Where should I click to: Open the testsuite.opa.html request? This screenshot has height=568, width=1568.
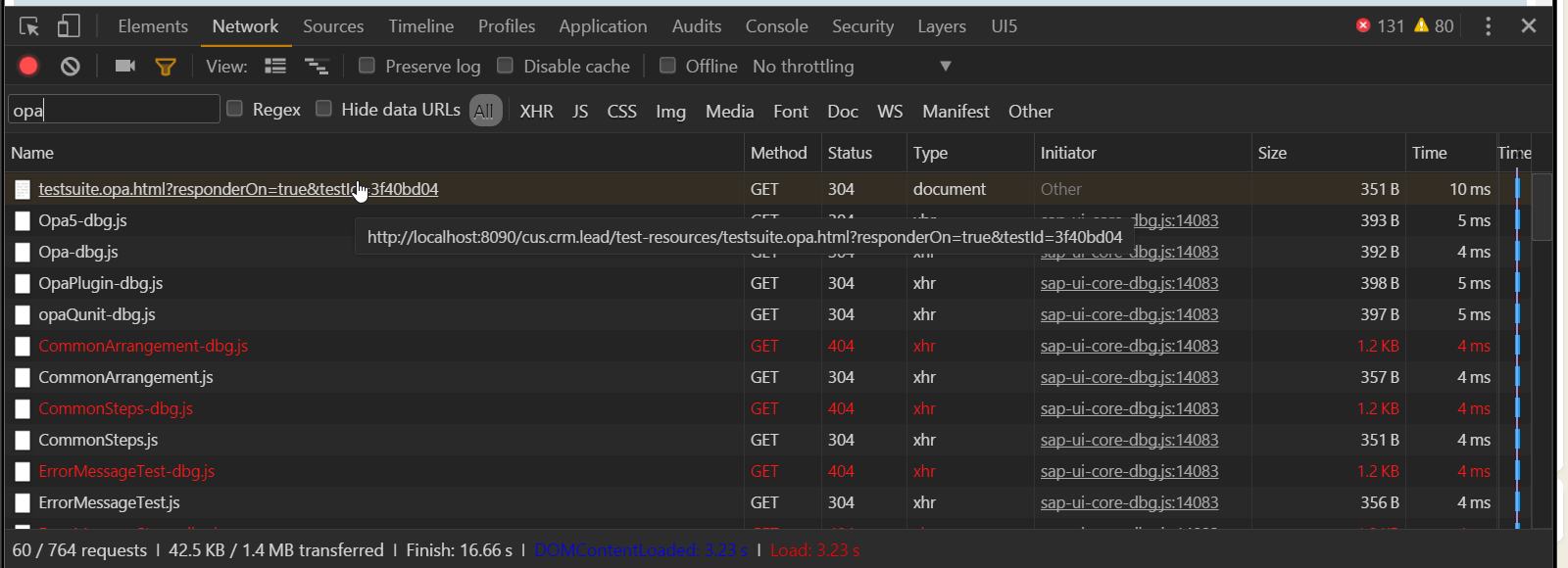point(238,189)
